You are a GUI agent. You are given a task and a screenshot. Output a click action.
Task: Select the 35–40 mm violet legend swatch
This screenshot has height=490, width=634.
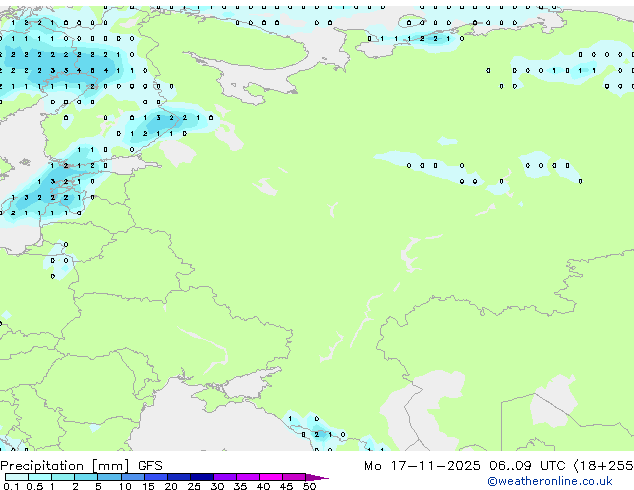247,477
